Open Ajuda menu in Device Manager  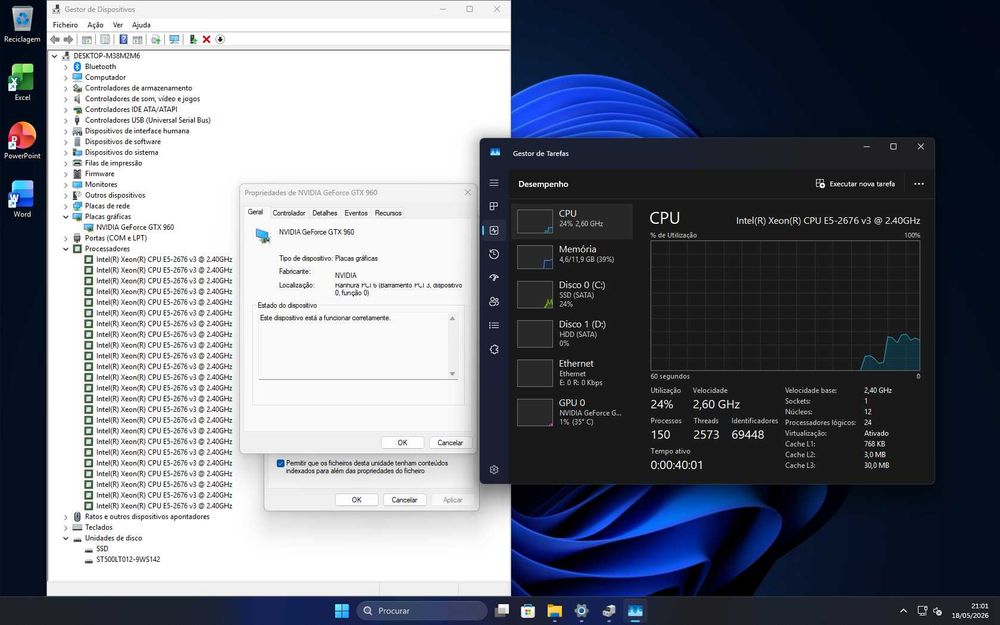(141, 25)
